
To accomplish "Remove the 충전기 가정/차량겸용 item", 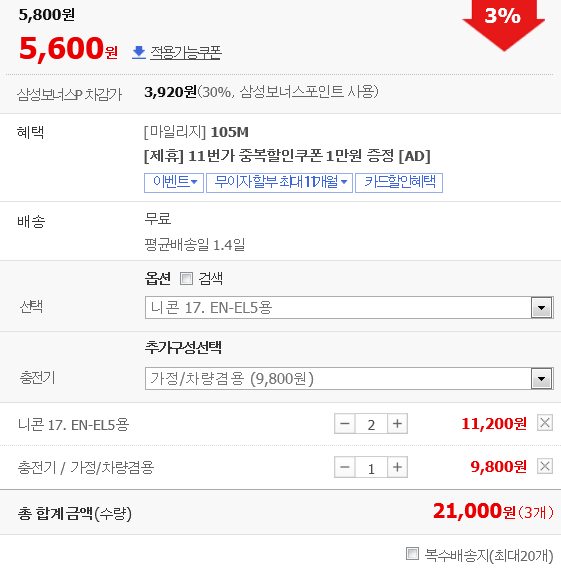I will point(545,466).
